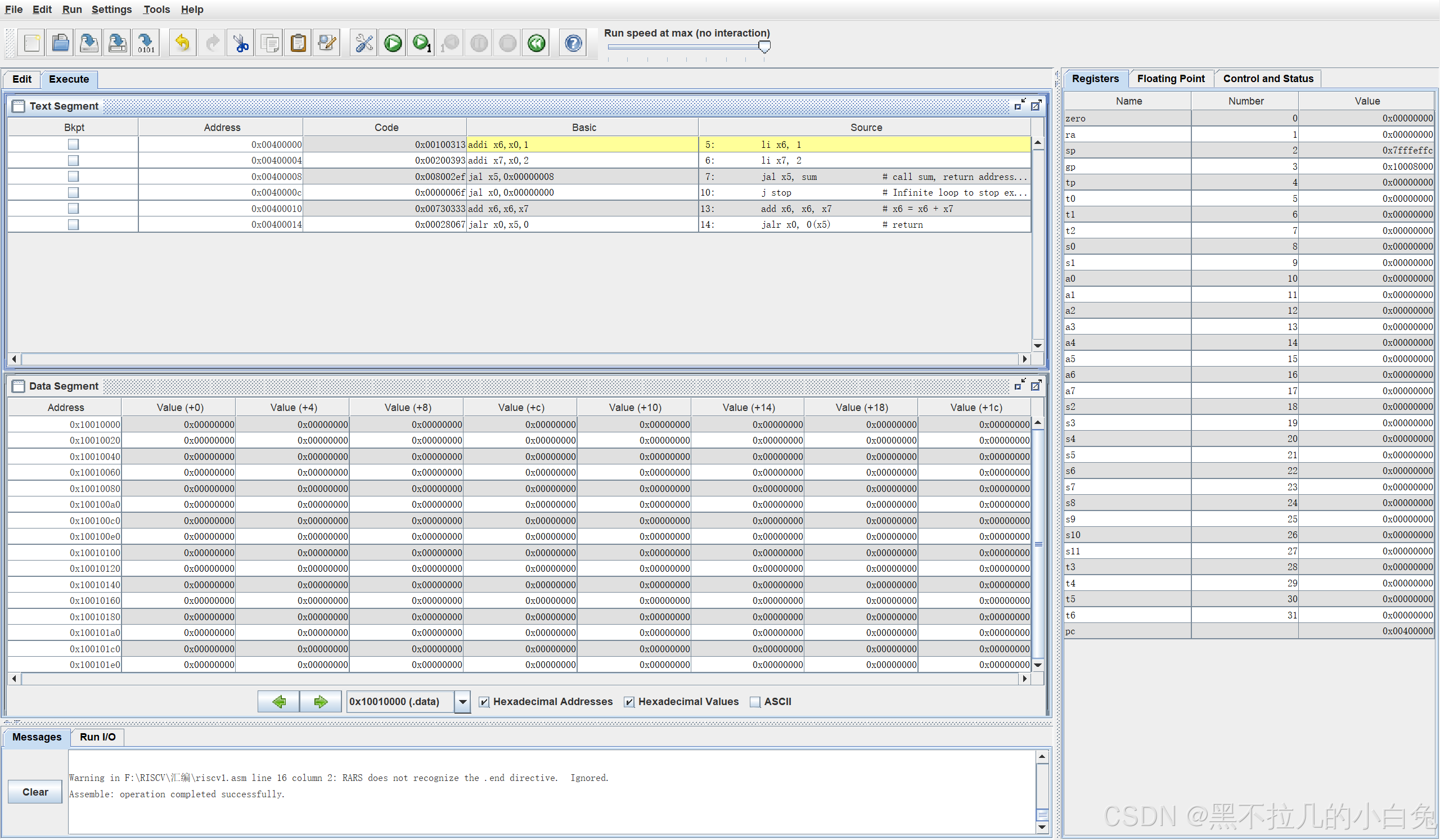Screen dimensions: 1440x840
Task: Set breakpoint at address 0x00400008
Action: [73, 177]
